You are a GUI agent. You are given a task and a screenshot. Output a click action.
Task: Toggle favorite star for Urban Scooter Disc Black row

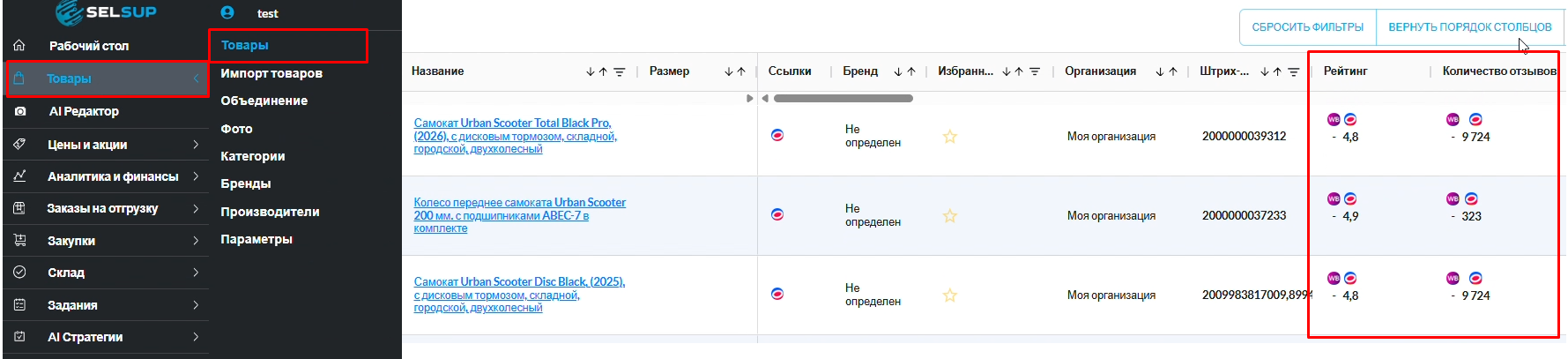click(x=949, y=295)
